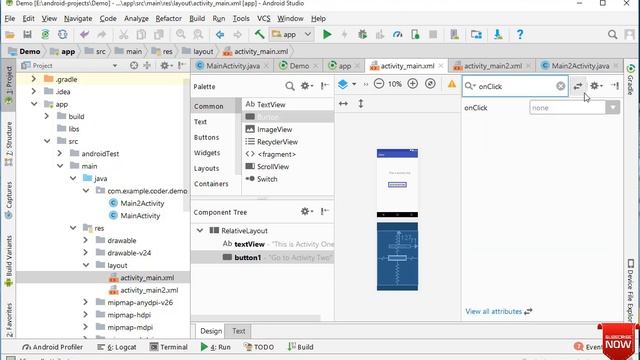
Task: Expand the .idea folder
Action: click(34, 91)
